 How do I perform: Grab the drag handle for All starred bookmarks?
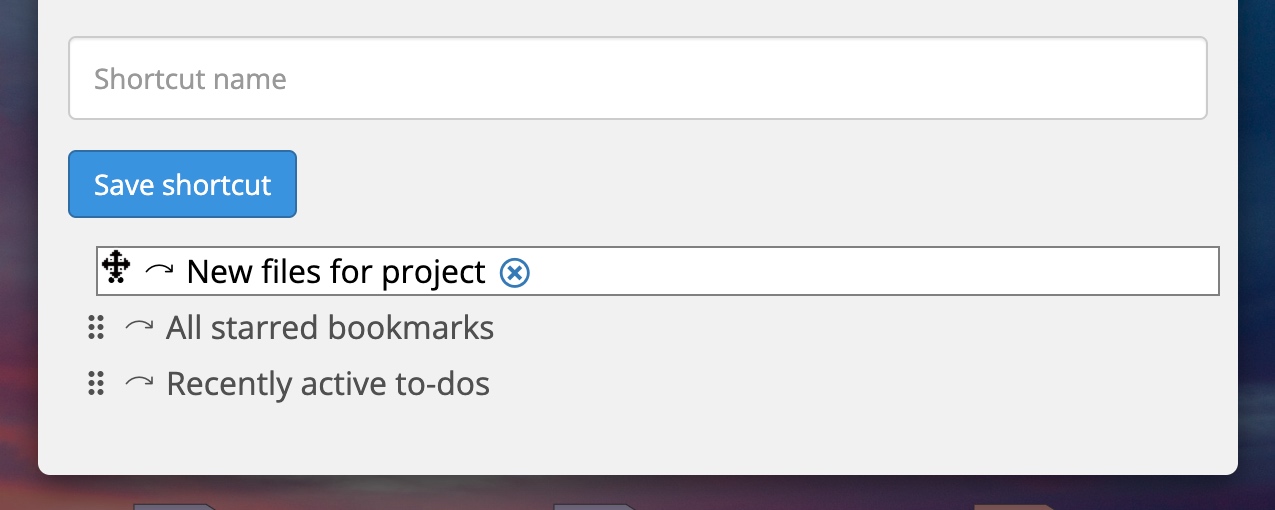point(96,328)
